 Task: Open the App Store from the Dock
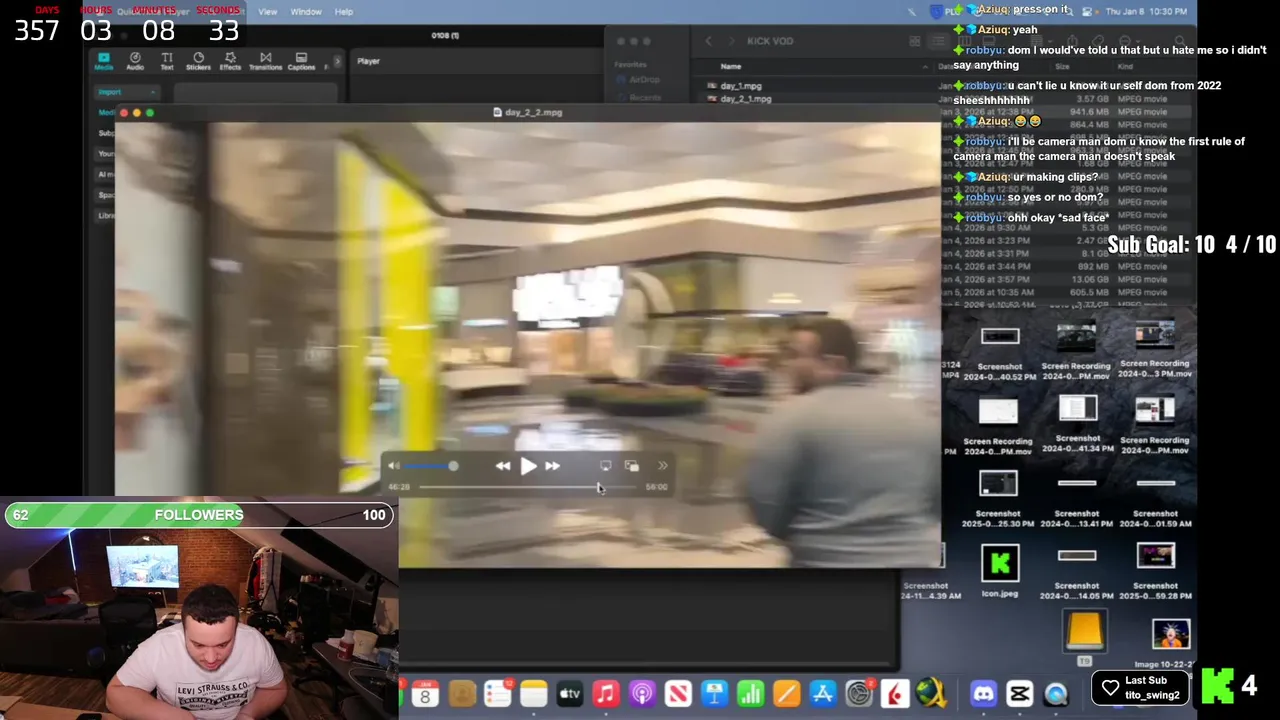[x=822, y=693]
